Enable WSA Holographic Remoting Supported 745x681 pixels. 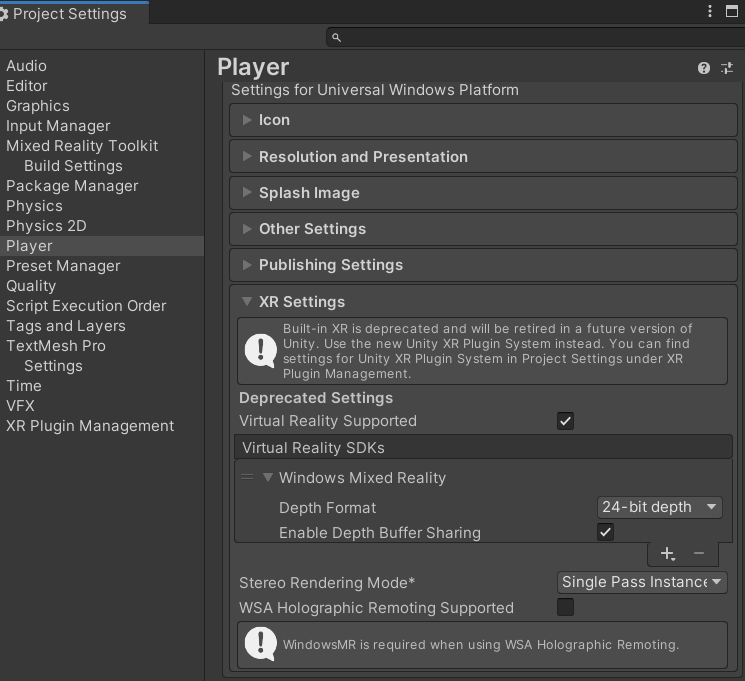pyautogui.click(x=565, y=607)
